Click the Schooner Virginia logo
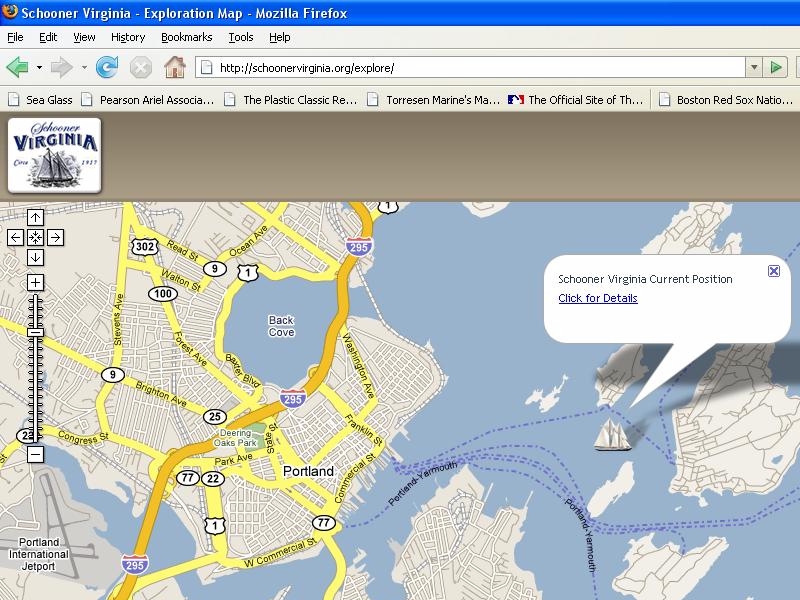Image resolution: width=800 pixels, height=600 pixels. point(55,155)
